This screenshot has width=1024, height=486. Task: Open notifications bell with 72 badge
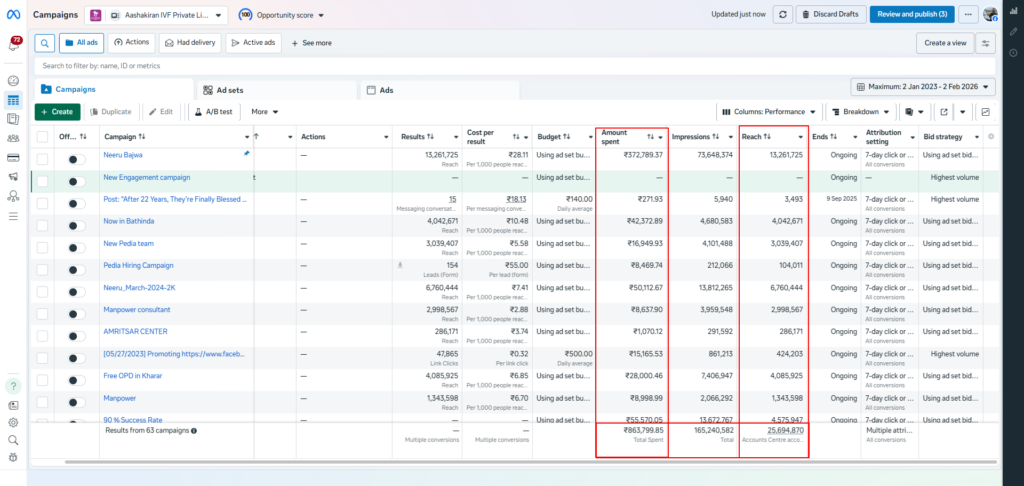tap(15, 44)
